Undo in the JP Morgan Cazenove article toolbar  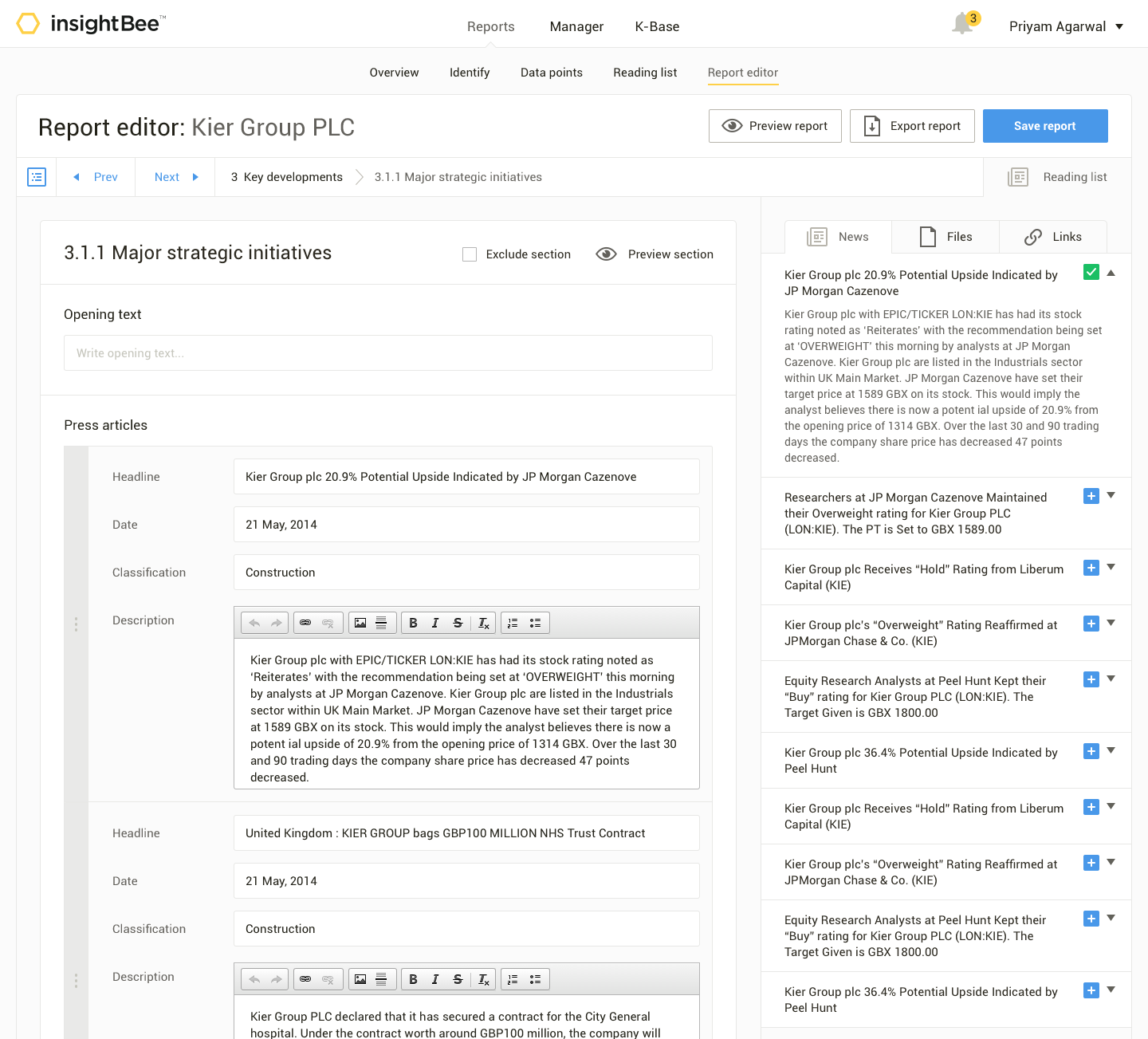[254, 623]
